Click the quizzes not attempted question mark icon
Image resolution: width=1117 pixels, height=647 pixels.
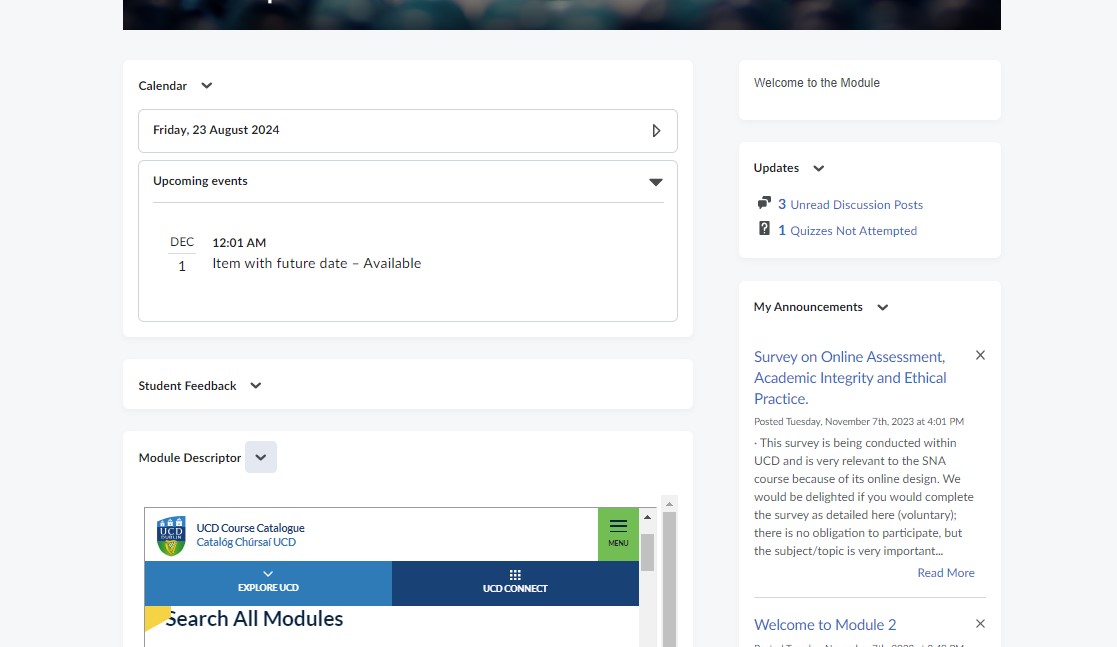click(764, 229)
